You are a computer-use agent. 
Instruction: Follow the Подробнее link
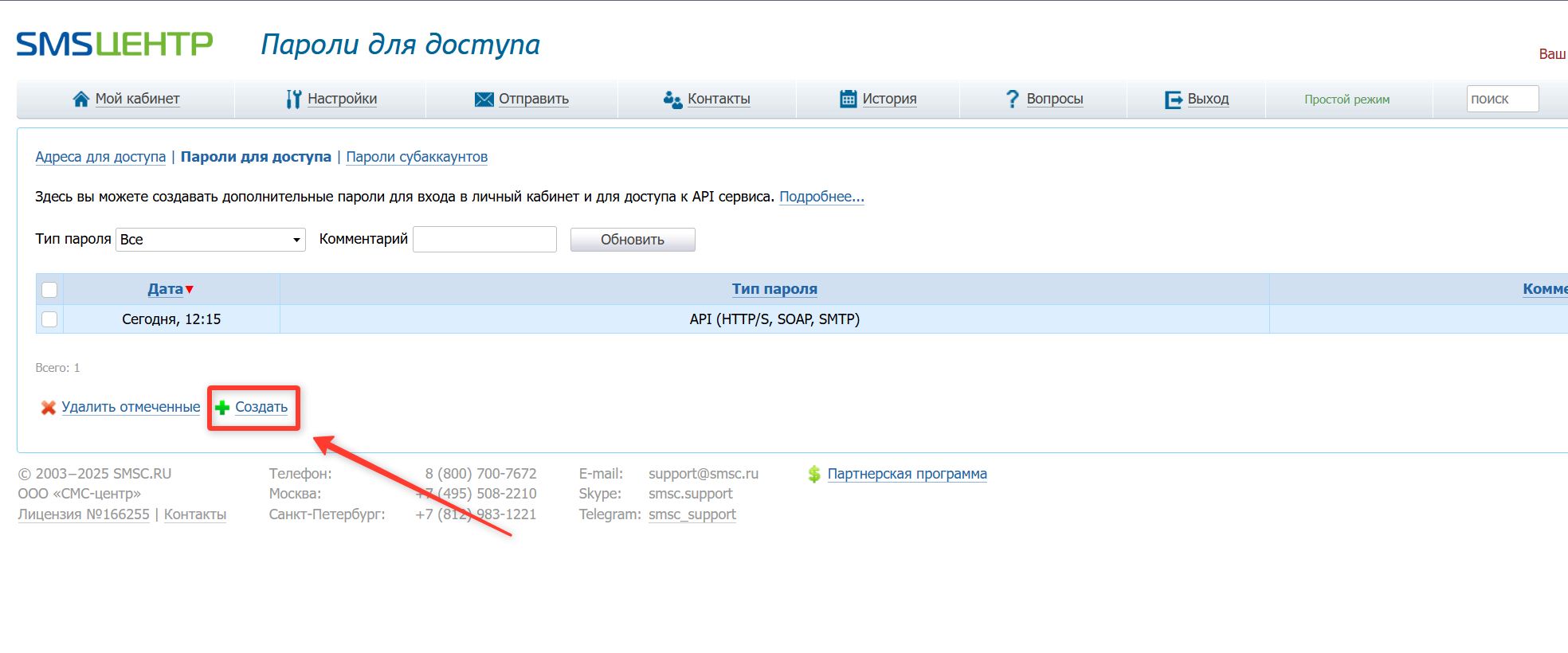pyautogui.click(x=821, y=197)
